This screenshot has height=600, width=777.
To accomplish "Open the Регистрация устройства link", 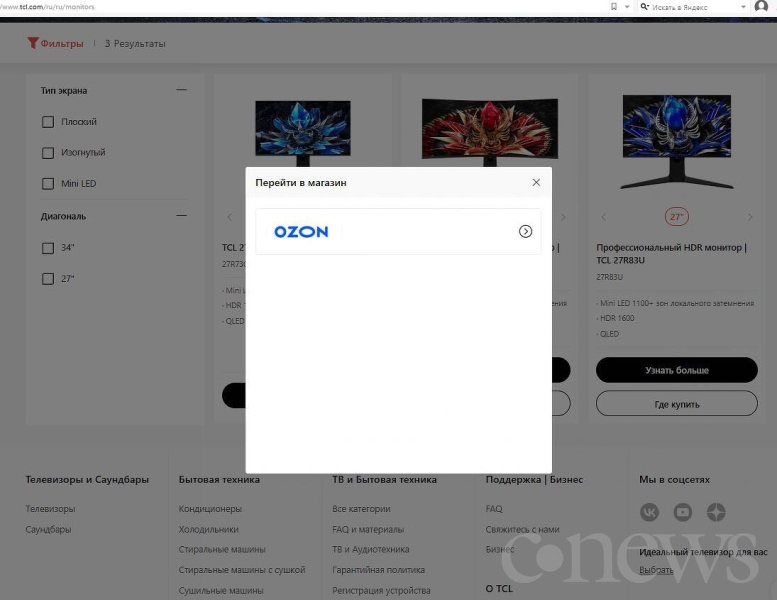I will [x=381, y=591].
